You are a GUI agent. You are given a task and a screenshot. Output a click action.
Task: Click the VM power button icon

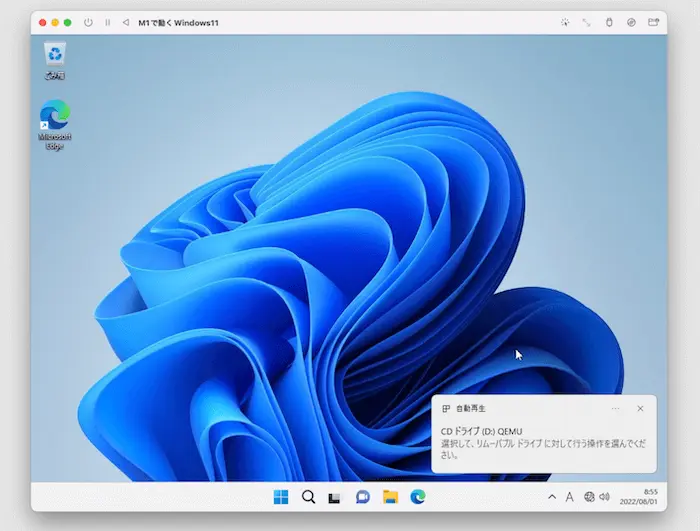point(88,22)
